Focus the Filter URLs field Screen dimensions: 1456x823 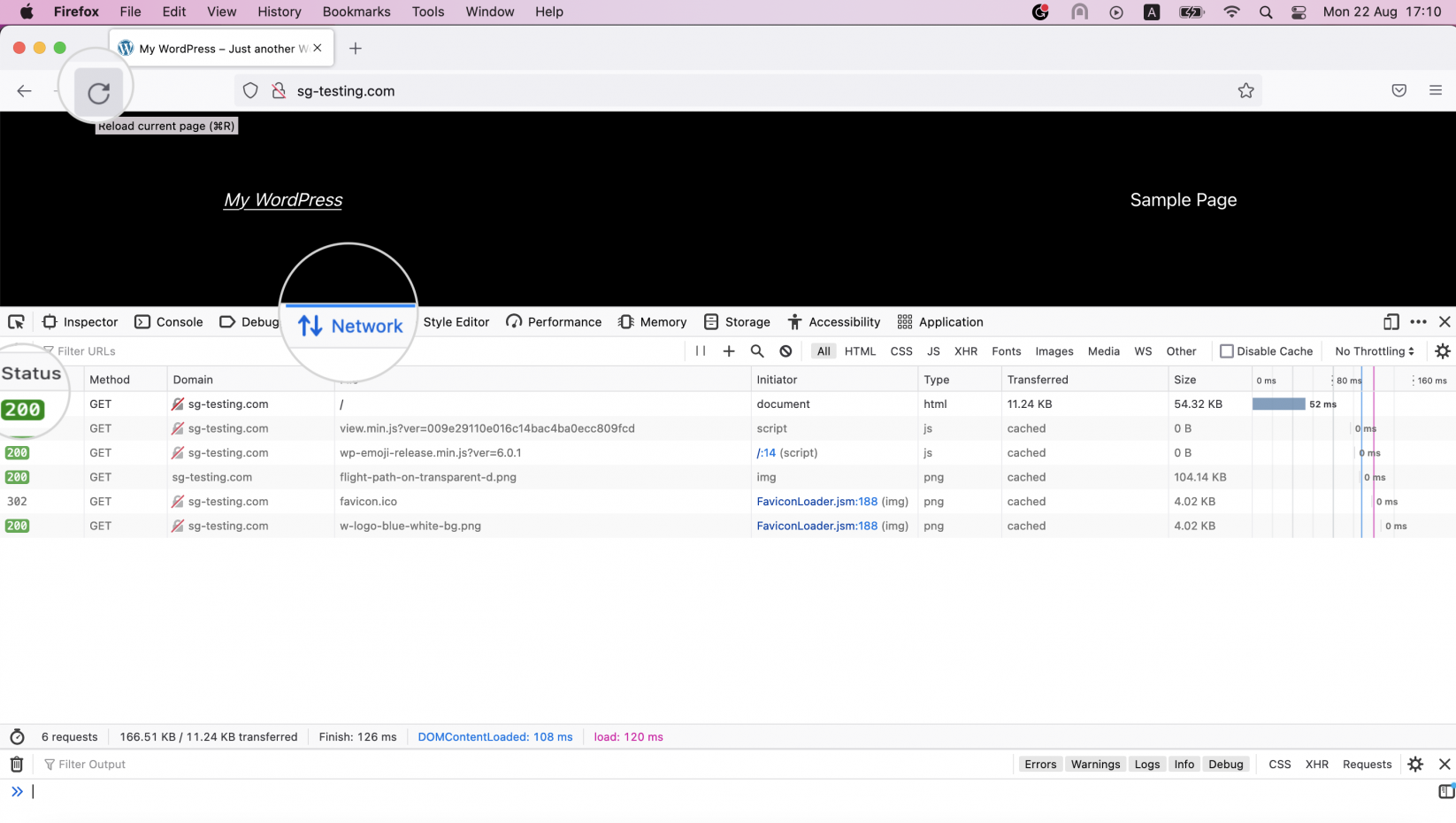363,351
